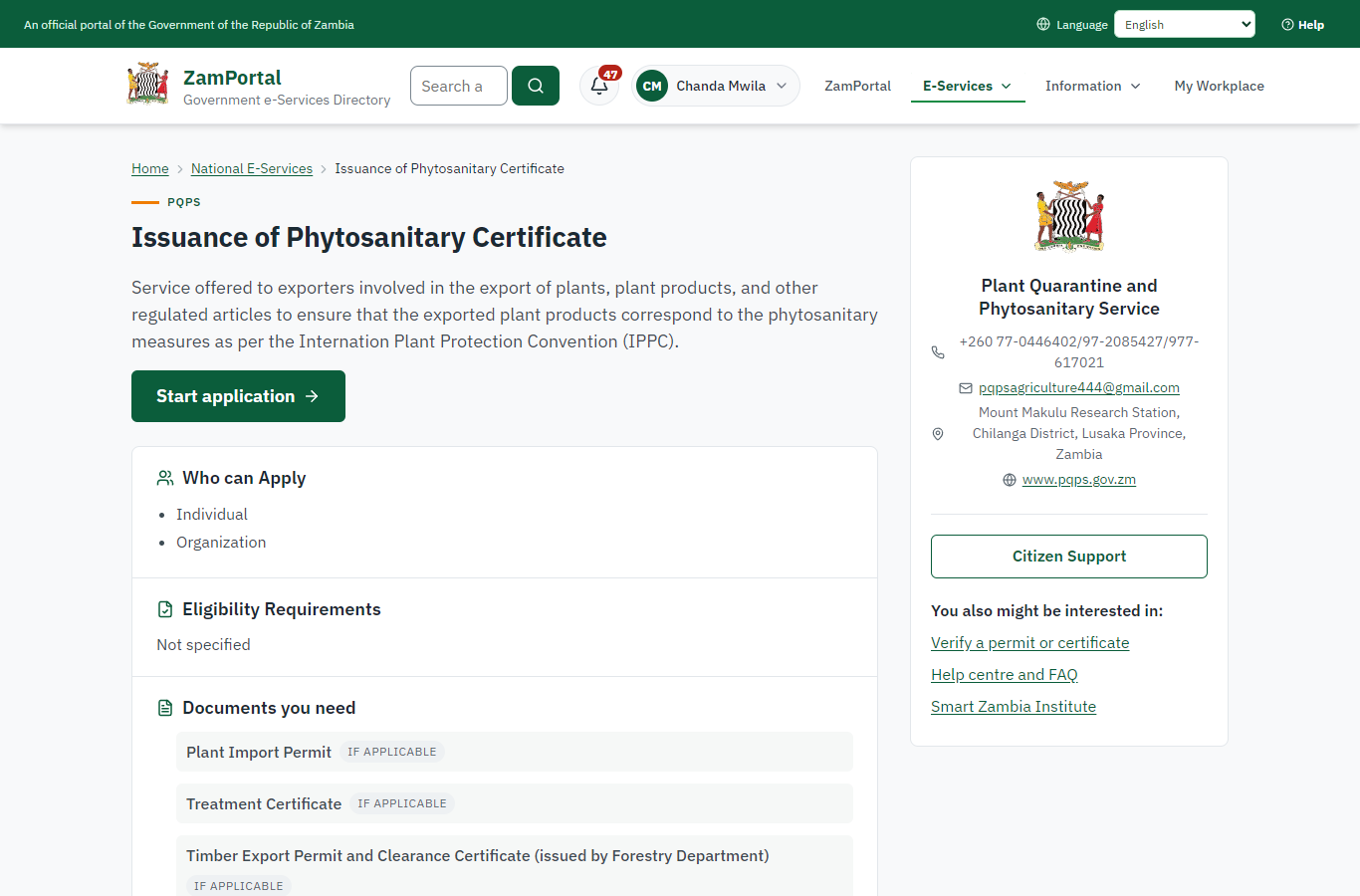Click the Individual list item
The image size is (1360, 896).
[212, 515]
